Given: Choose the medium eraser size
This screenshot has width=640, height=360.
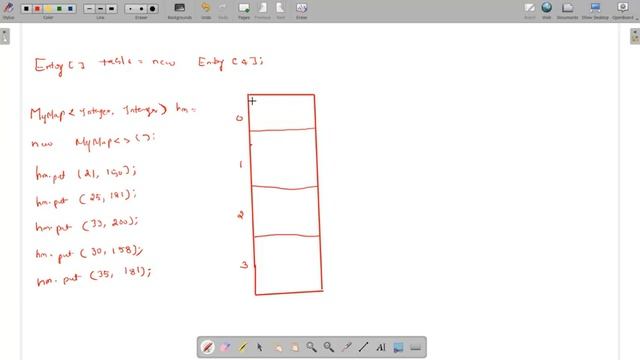Looking at the screenshot, I should tap(141, 9).
